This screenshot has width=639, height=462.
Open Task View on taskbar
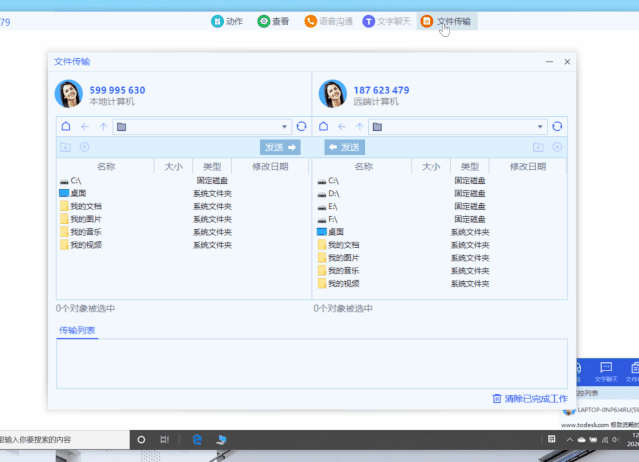coord(164,440)
